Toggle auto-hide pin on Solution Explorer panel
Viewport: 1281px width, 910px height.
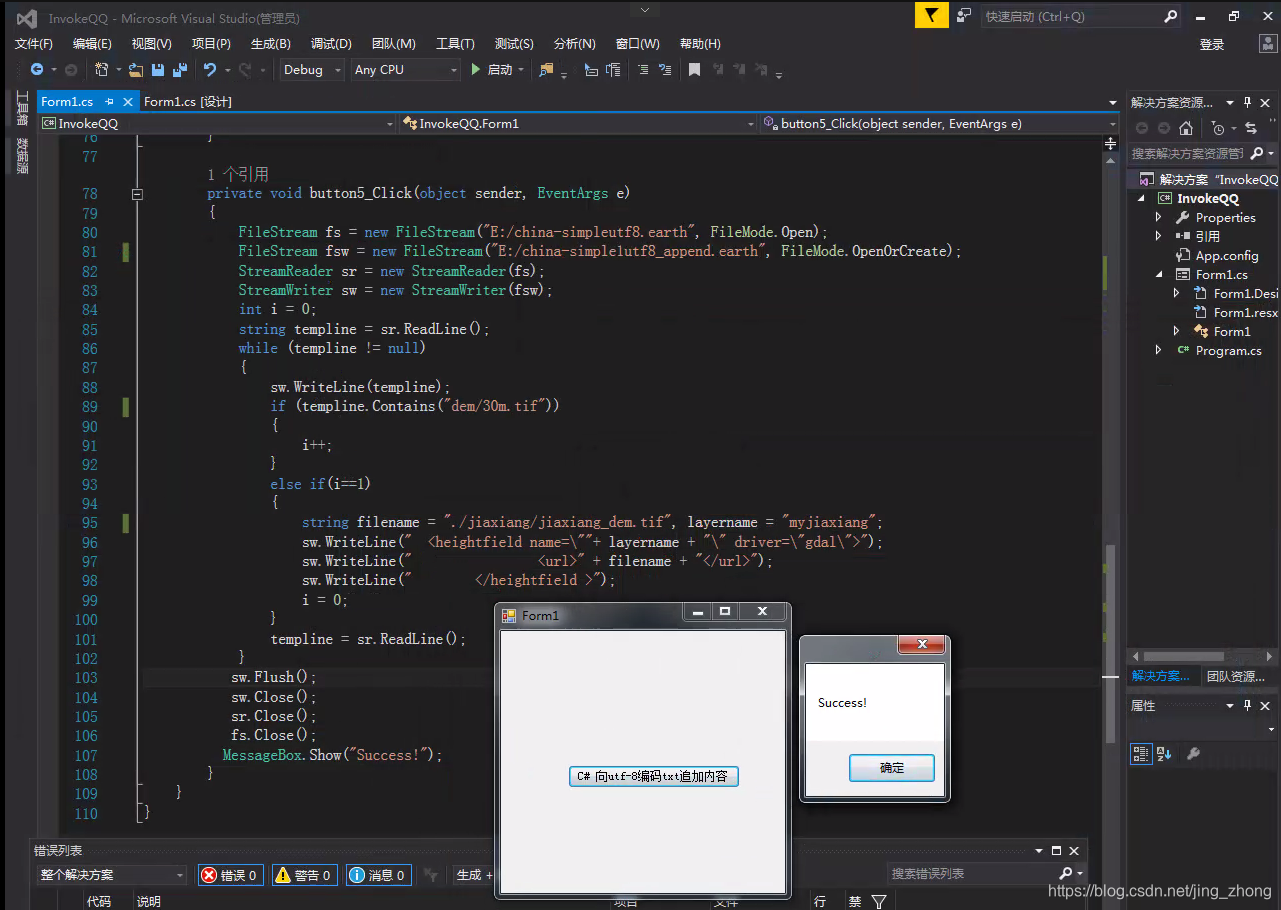click(x=1247, y=102)
